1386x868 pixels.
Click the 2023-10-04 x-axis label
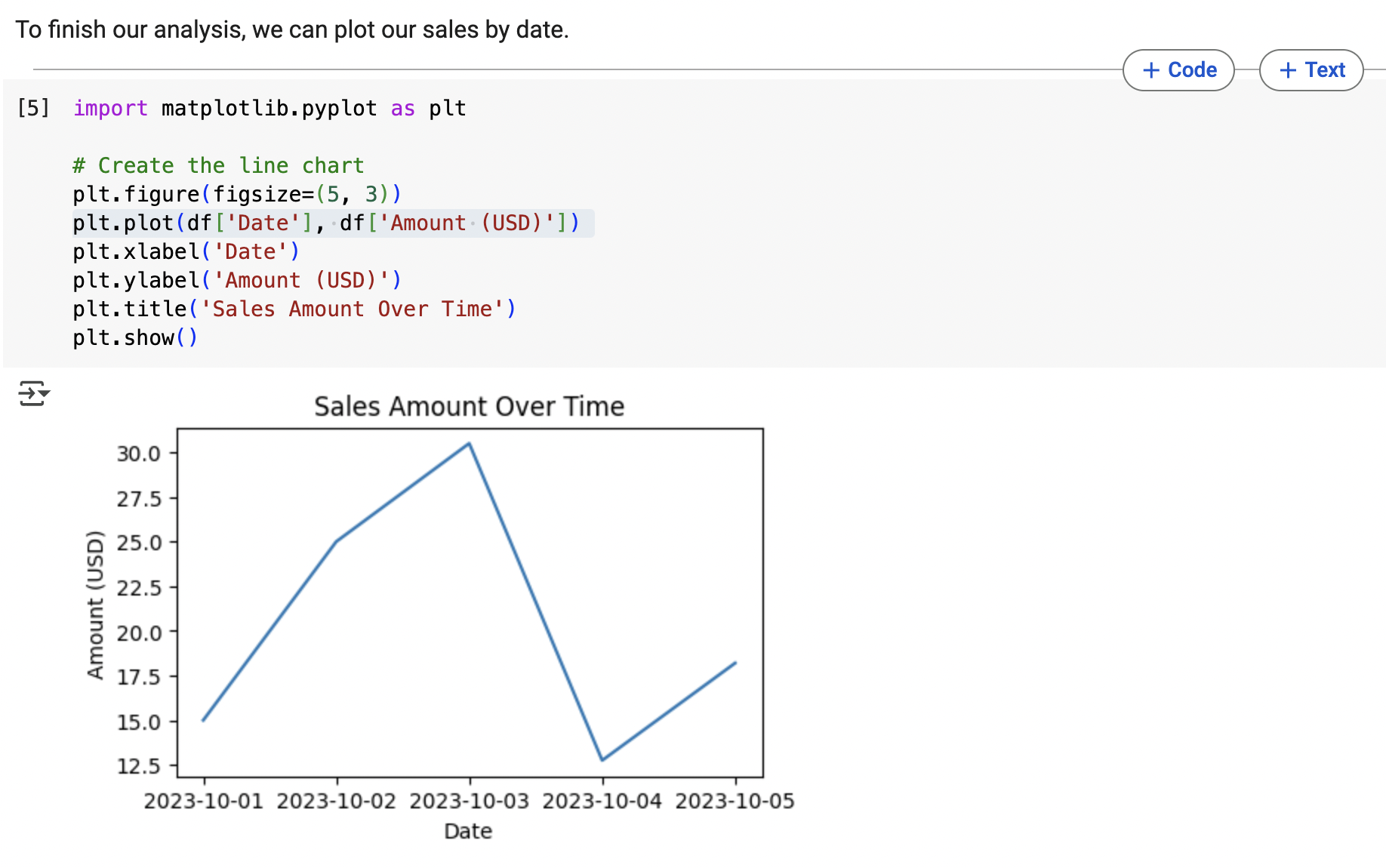point(602,801)
